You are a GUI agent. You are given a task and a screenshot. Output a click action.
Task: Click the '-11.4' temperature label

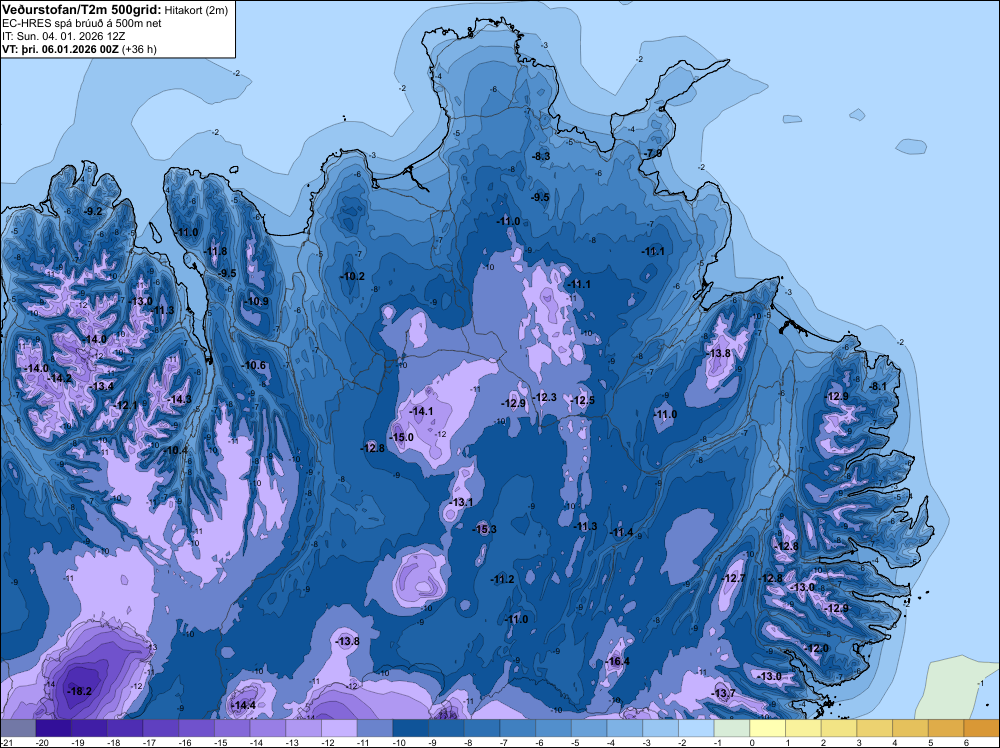[621, 532]
